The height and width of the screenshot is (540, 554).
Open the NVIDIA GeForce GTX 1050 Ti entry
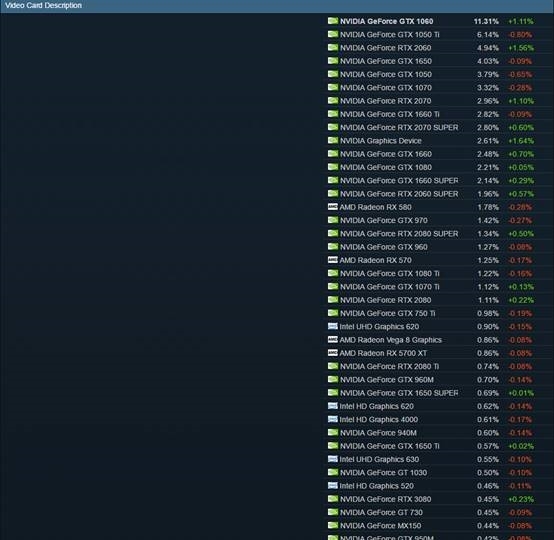point(390,35)
